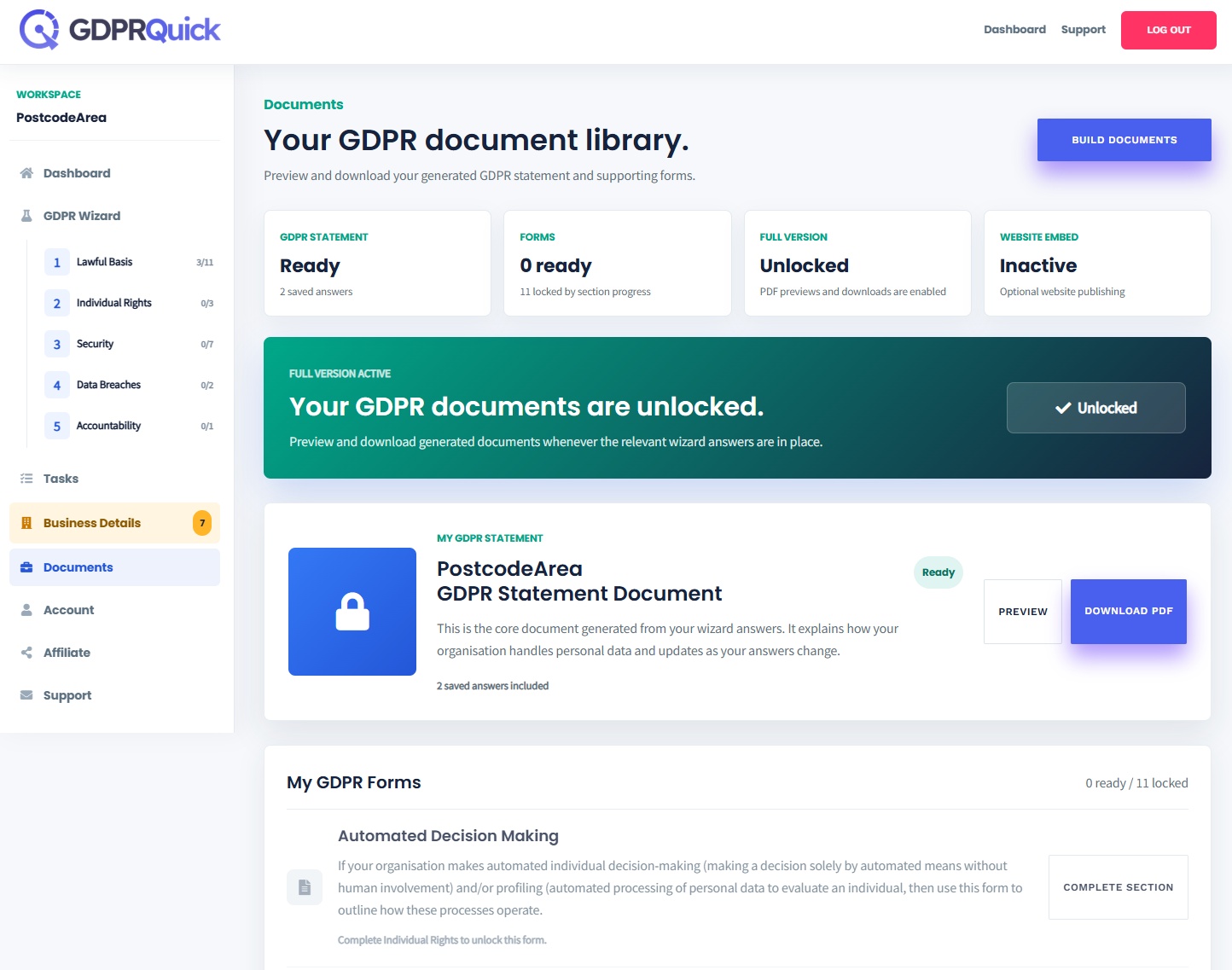
Task: Click the padlock document thumbnail
Action: pos(352,612)
